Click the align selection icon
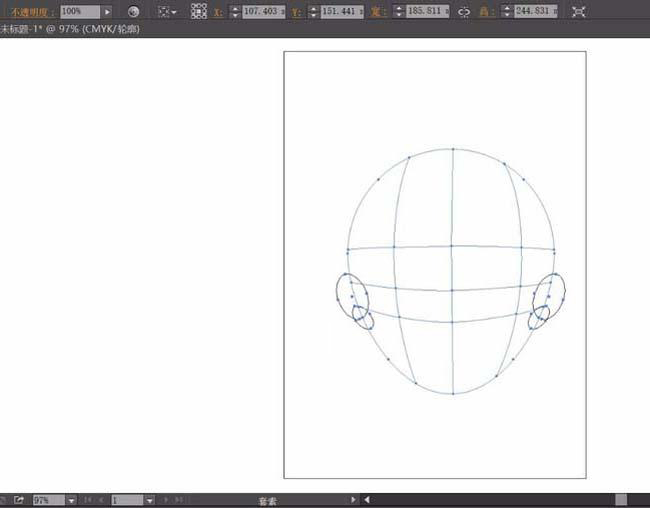Viewport: 650px width, 508px height. [165, 11]
